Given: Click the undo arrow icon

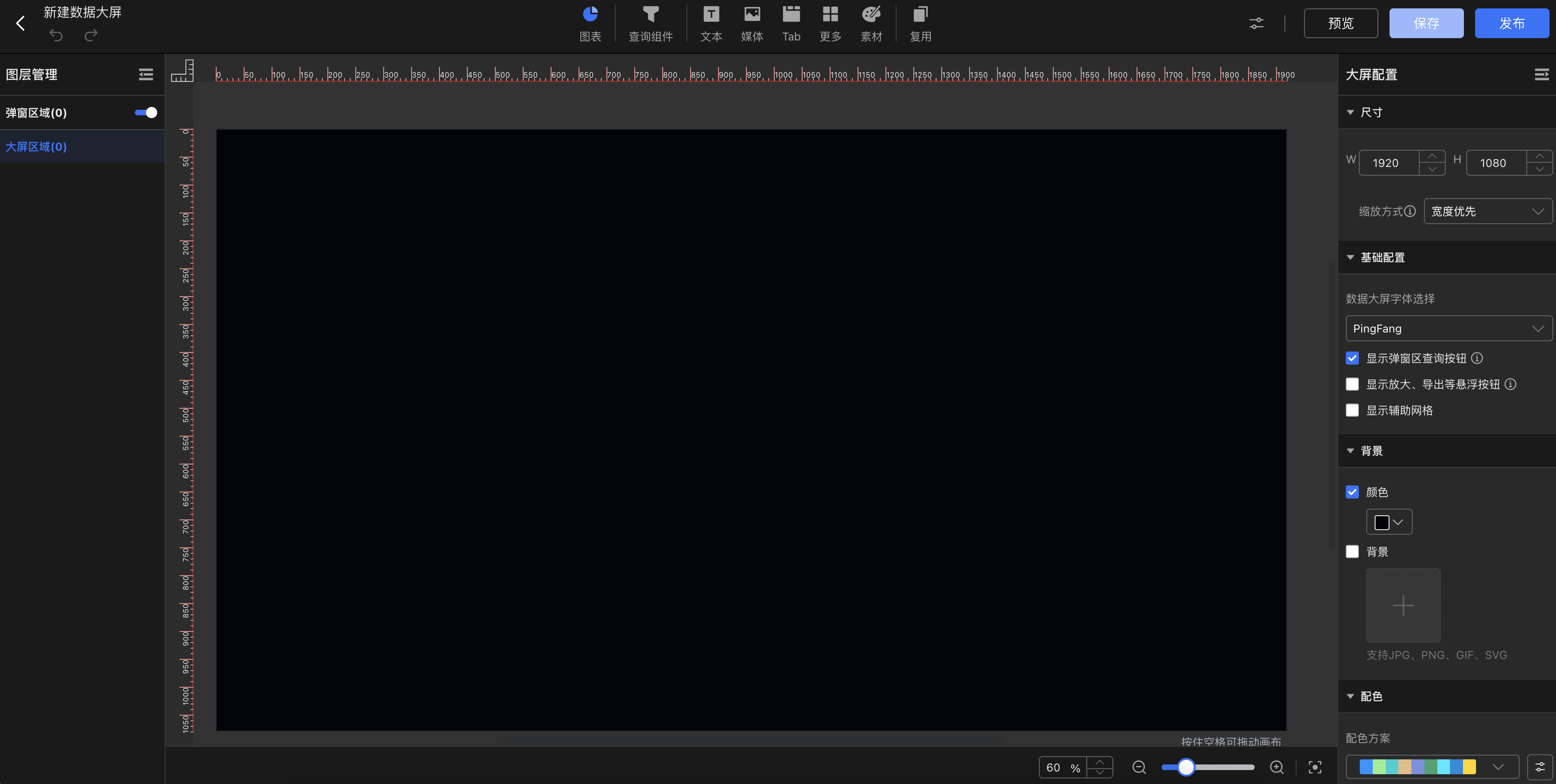Looking at the screenshot, I should [x=56, y=36].
